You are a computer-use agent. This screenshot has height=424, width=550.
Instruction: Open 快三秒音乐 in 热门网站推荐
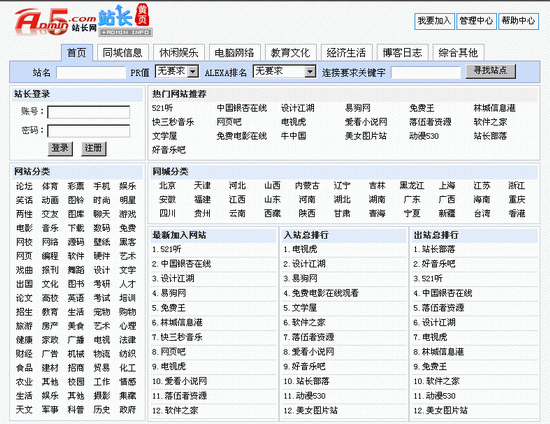pos(173,122)
